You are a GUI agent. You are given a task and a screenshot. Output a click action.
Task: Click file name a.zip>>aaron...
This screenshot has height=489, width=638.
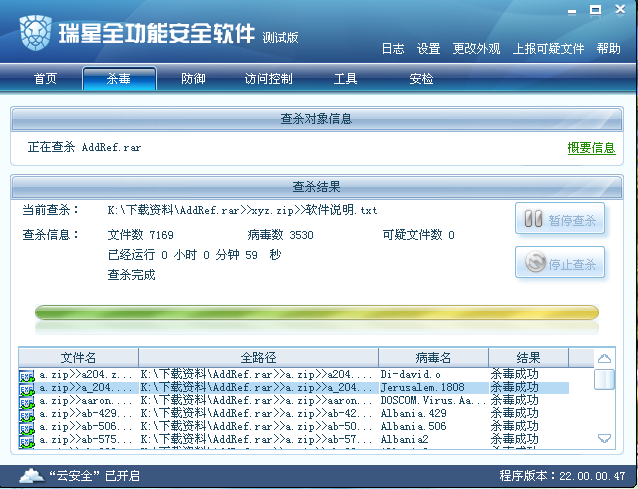pos(85,401)
